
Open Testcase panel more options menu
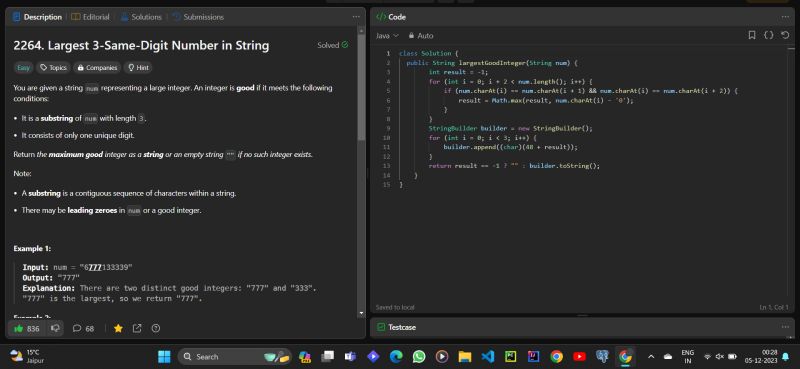[x=785, y=327]
